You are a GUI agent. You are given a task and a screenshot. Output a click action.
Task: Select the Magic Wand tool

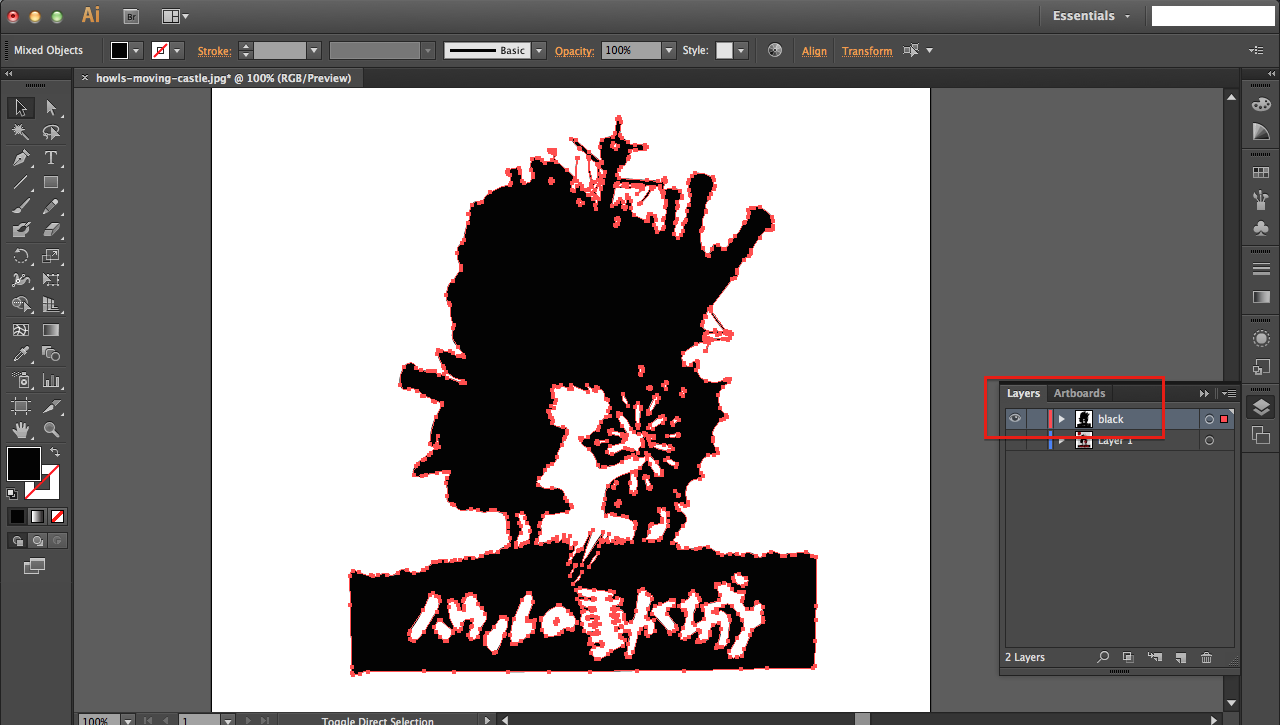coord(21,132)
